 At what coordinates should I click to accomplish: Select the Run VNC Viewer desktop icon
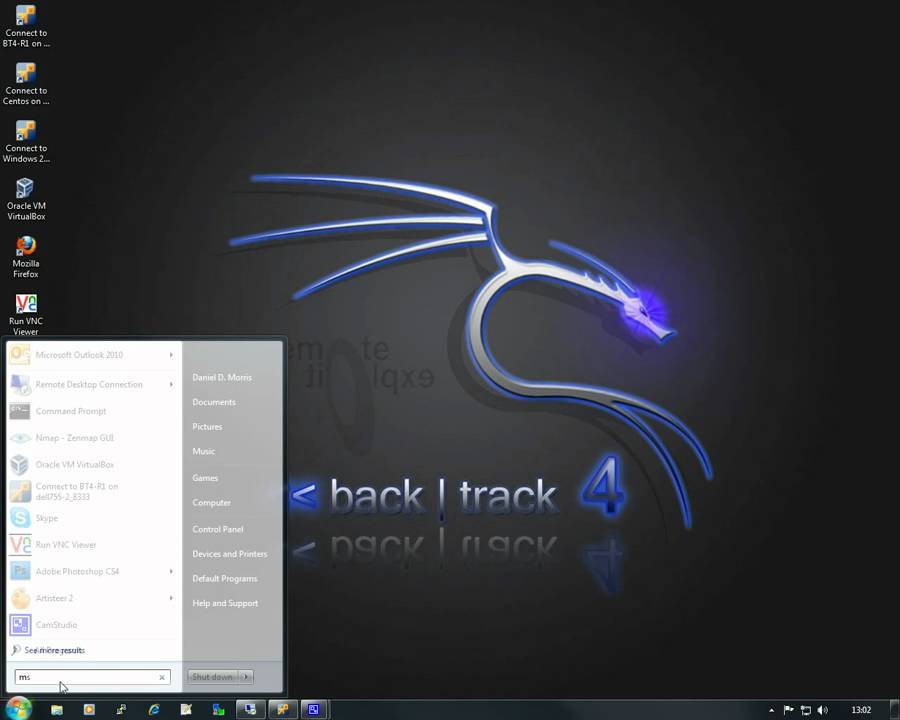(x=26, y=315)
